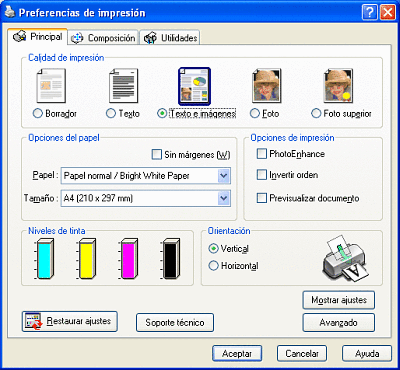400x370 pixels.
Task: Switch to the Utilidades tab
Action: coord(170,38)
